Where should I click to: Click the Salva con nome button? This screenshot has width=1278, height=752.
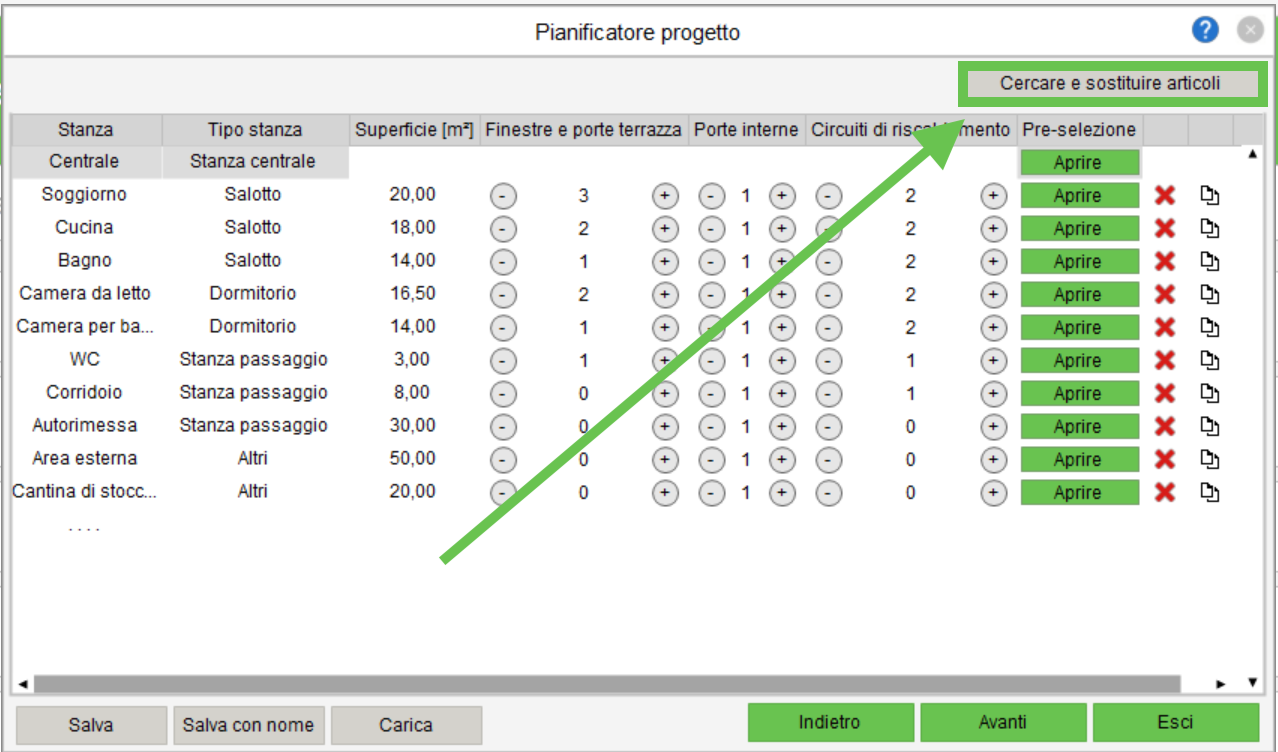pos(248,725)
